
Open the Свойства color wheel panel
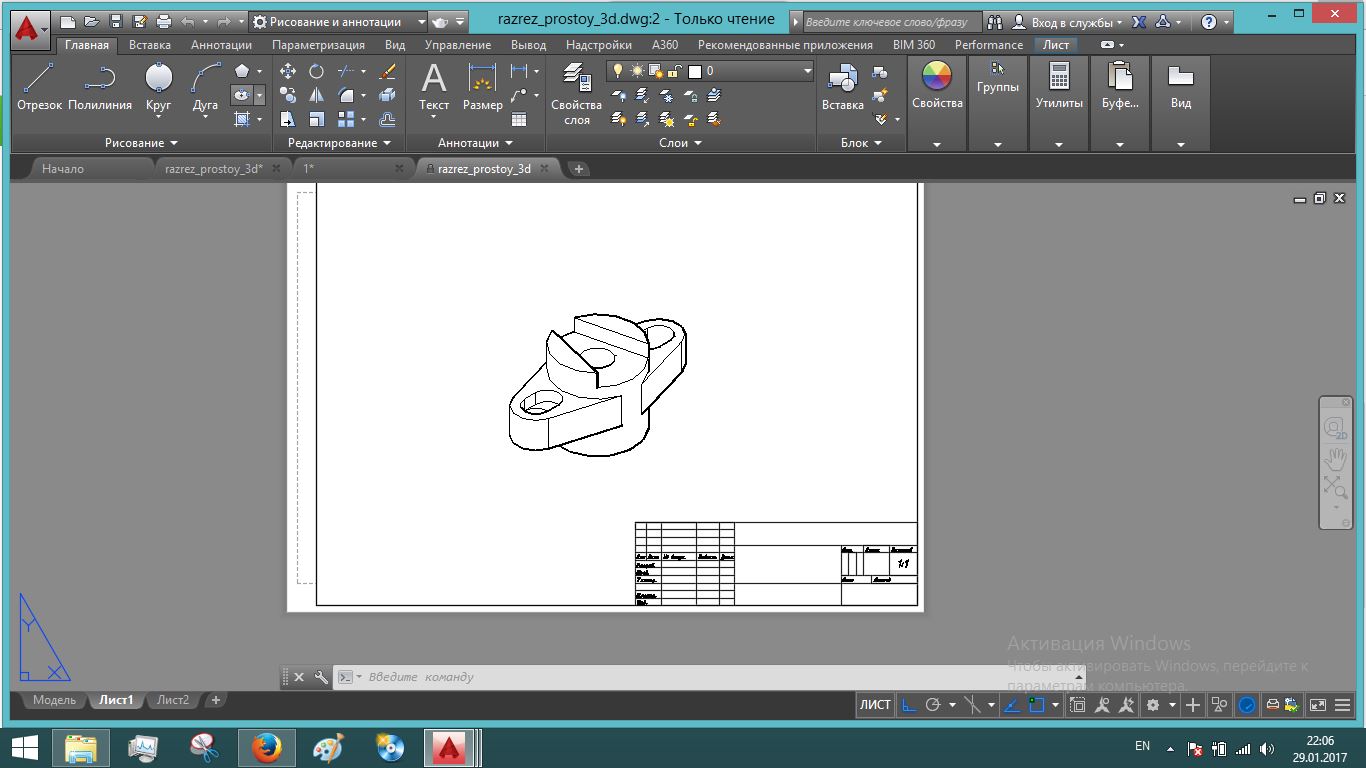coord(937,85)
